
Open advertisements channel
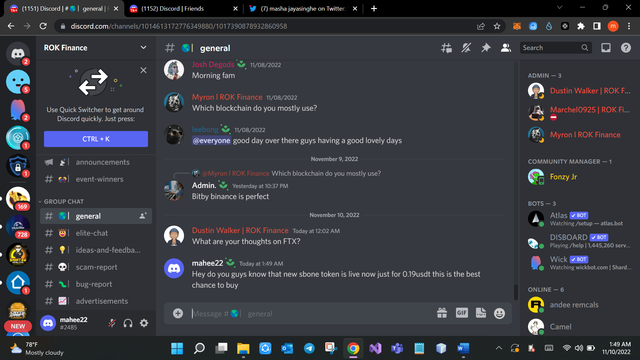[96, 301]
